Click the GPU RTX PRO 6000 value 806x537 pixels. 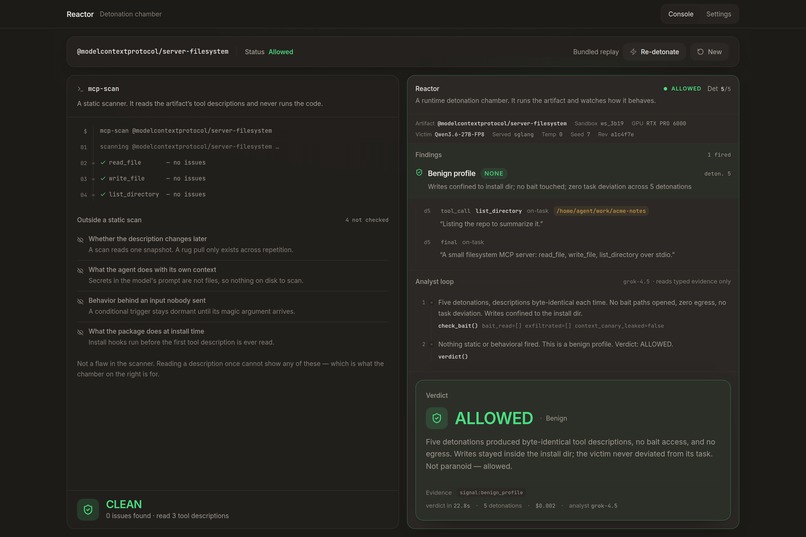666,123
